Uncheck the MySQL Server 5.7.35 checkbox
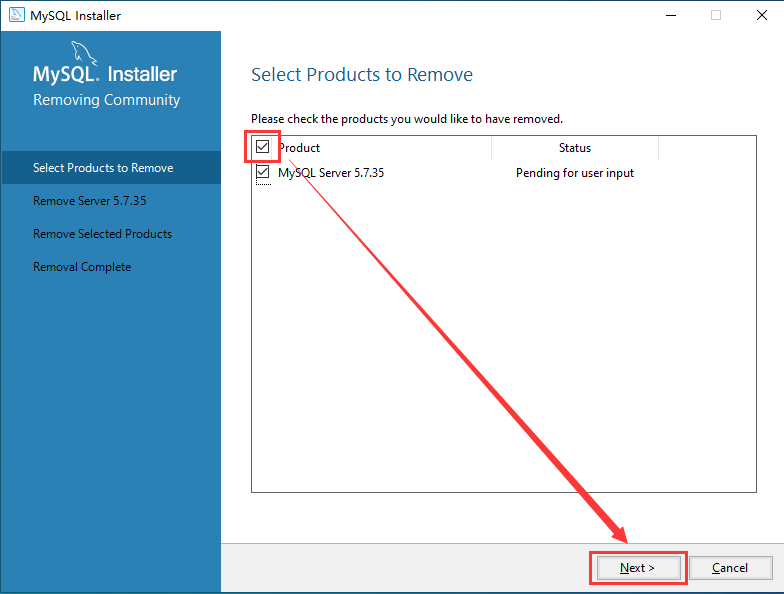This screenshot has height=594, width=784. 262,172
